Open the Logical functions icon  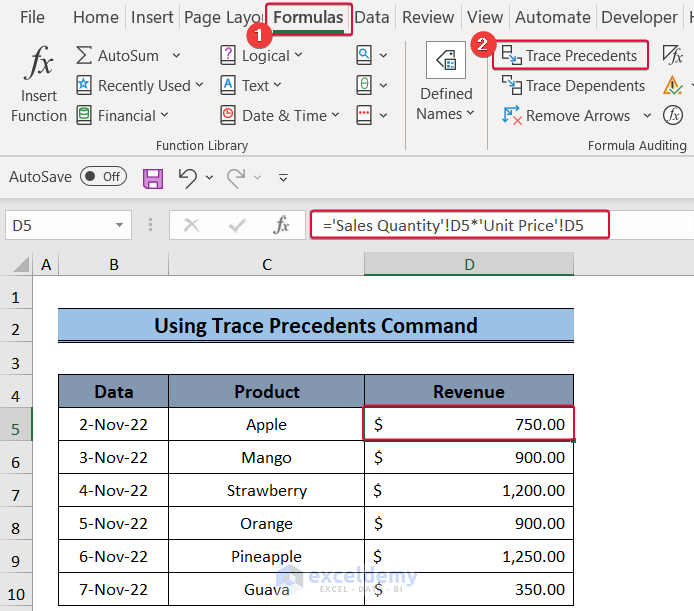point(228,55)
